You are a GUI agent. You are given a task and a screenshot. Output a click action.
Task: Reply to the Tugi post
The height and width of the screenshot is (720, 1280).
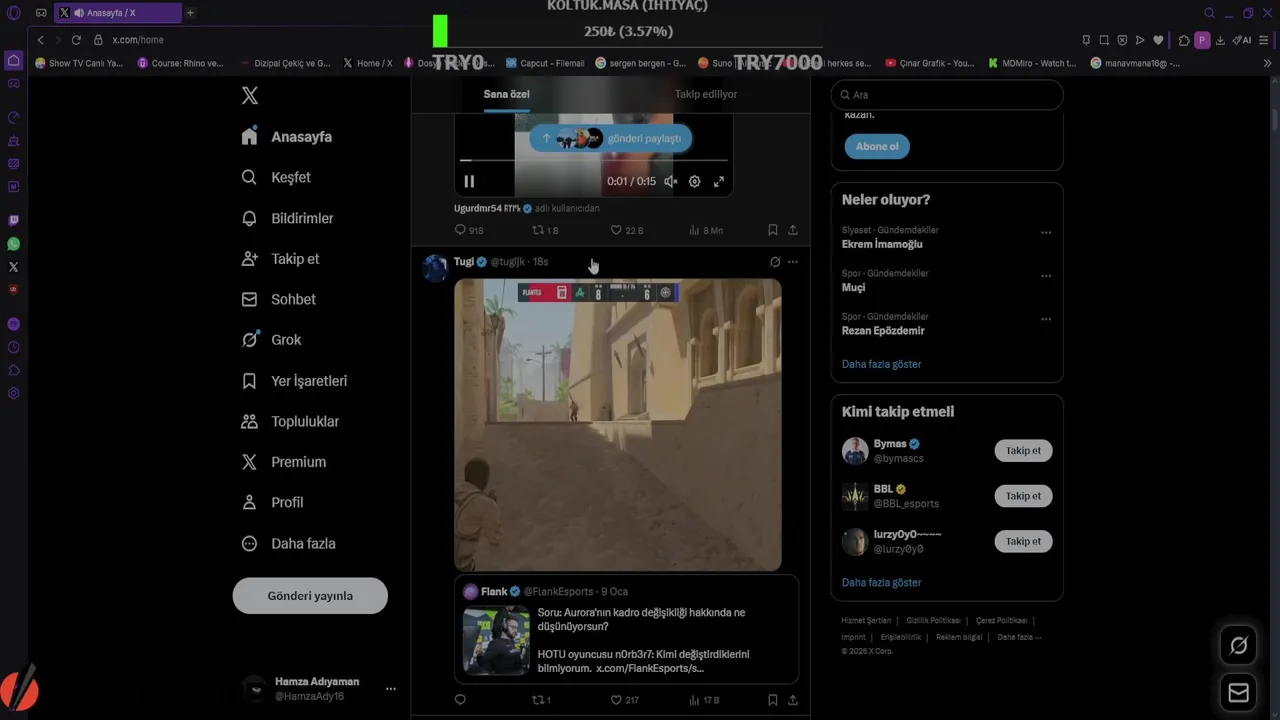point(461,700)
